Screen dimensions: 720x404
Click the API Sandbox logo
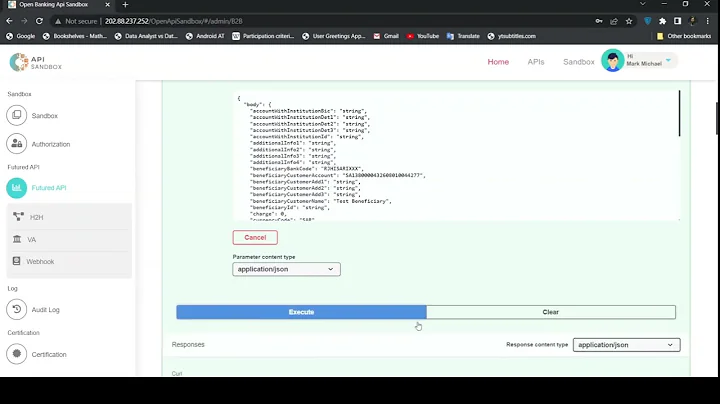[36, 62]
